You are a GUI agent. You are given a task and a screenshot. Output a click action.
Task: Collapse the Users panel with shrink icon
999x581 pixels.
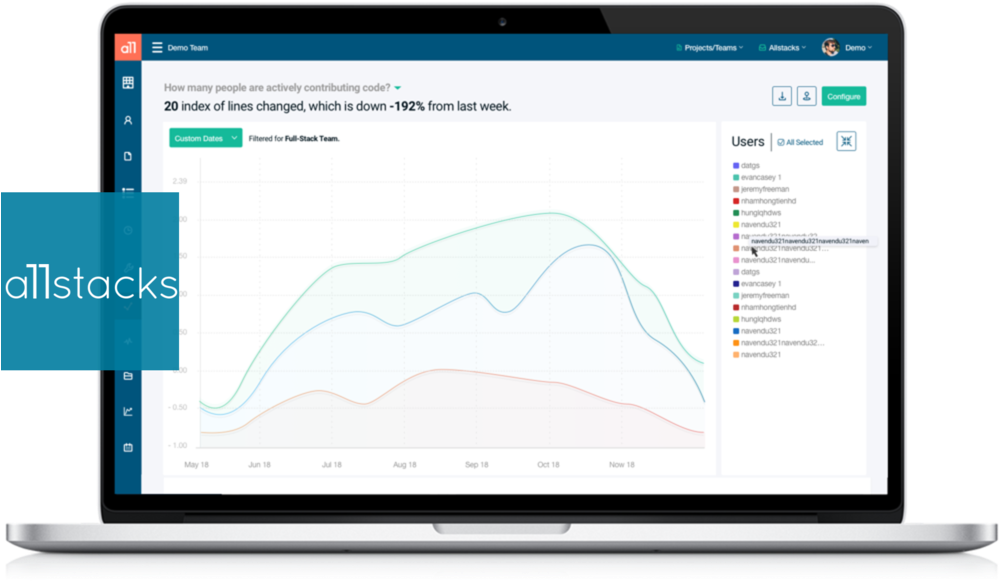(846, 141)
